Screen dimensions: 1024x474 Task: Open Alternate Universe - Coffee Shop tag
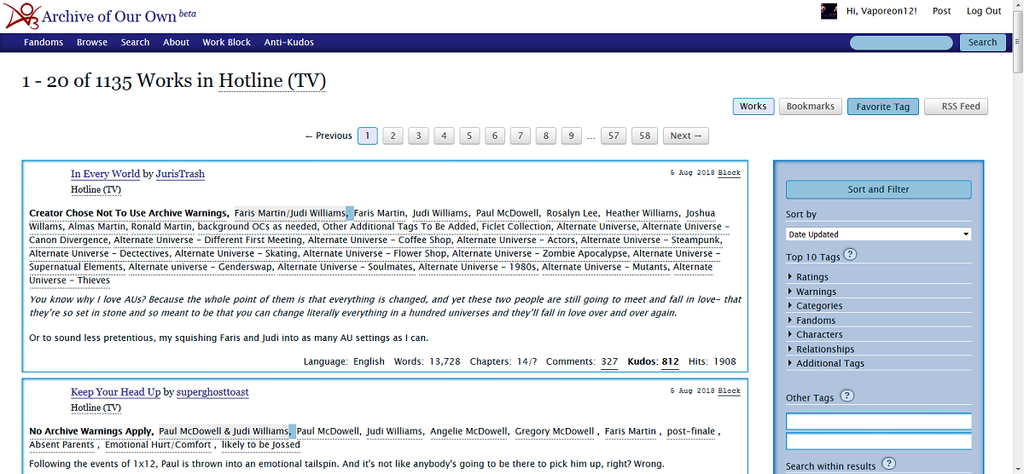(x=379, y=240)
